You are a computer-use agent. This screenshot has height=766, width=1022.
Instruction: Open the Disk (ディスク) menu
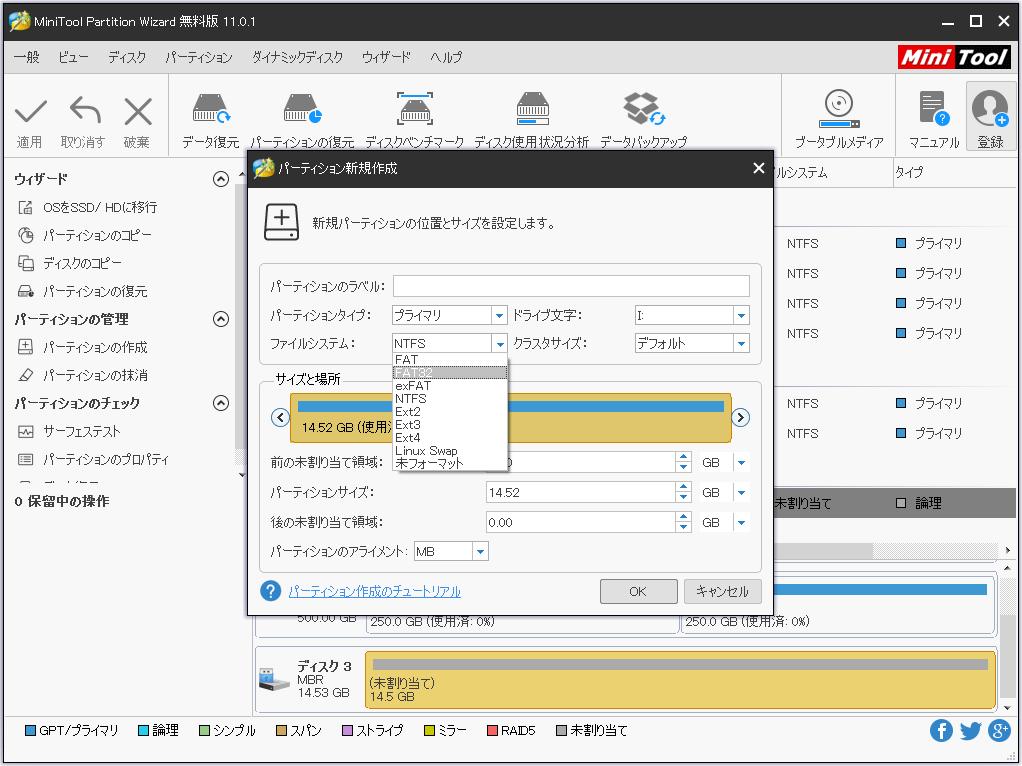coord(127,57)
